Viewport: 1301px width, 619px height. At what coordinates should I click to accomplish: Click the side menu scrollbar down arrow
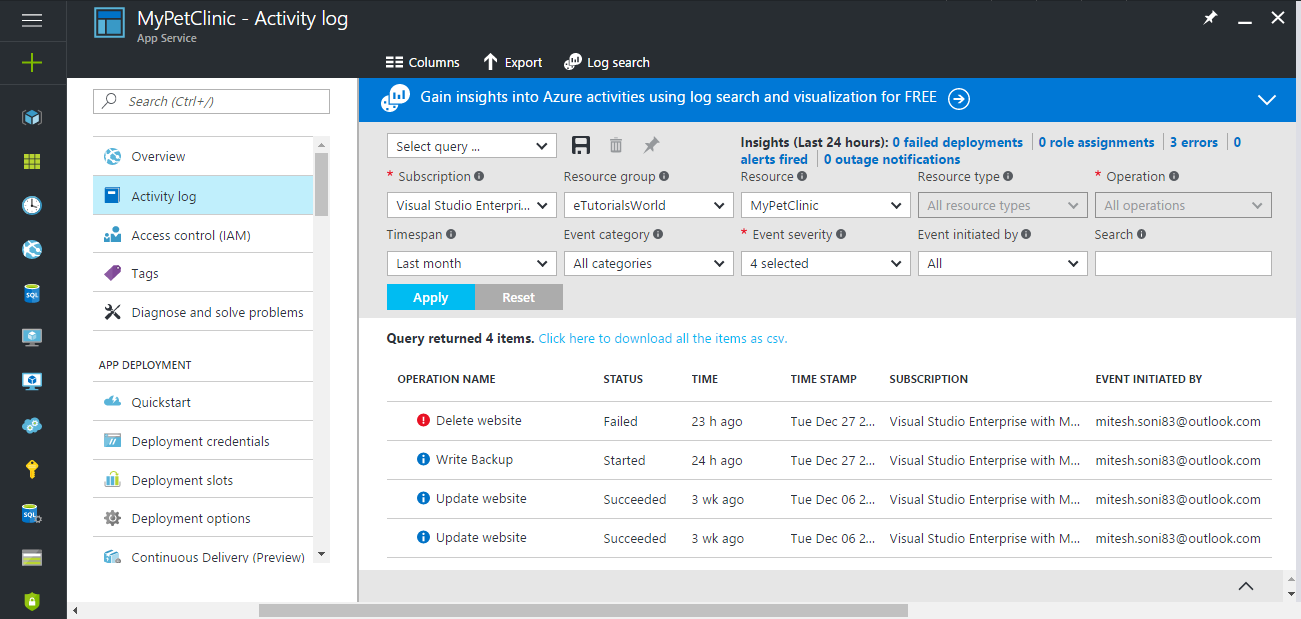click(x=321, y=554)
